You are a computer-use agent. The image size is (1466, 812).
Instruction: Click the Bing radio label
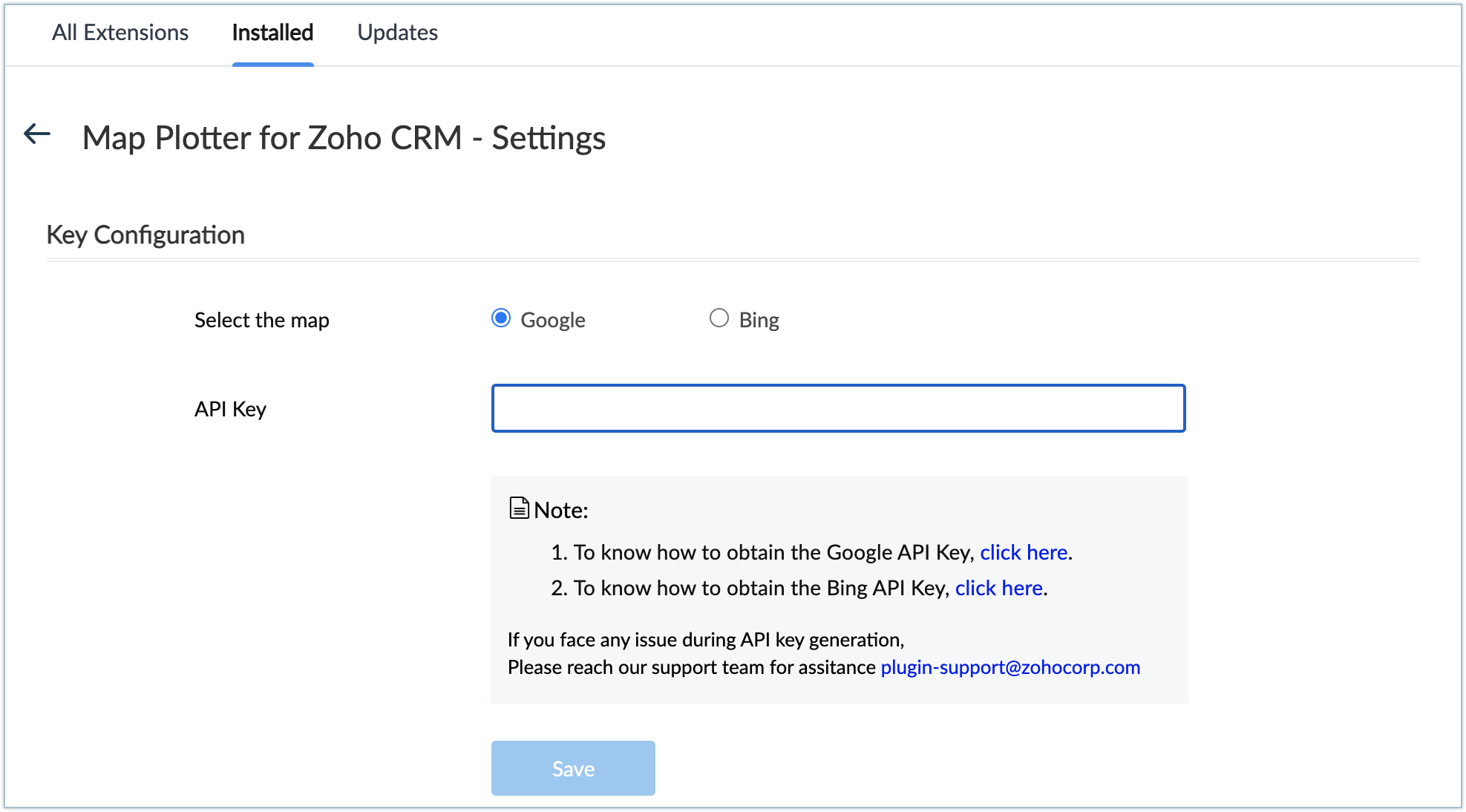coord(759,320)
